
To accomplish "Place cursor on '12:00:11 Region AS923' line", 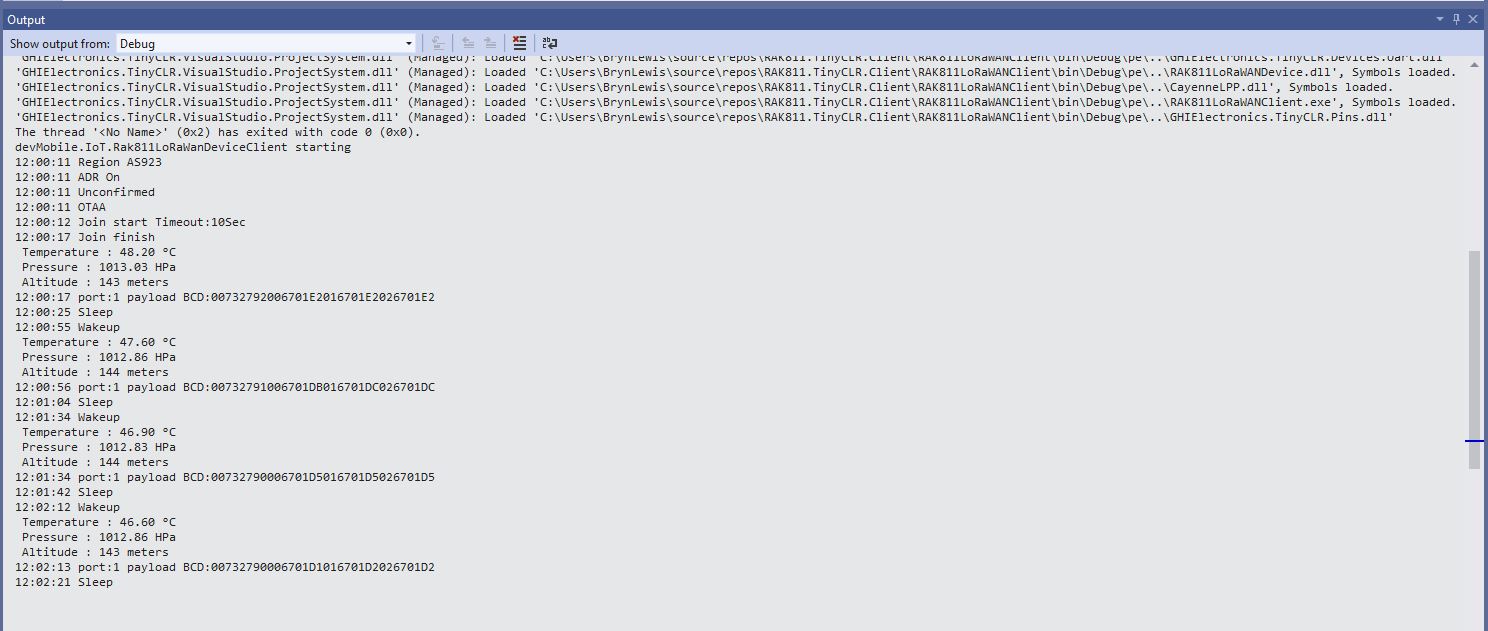I will (88, 162).
